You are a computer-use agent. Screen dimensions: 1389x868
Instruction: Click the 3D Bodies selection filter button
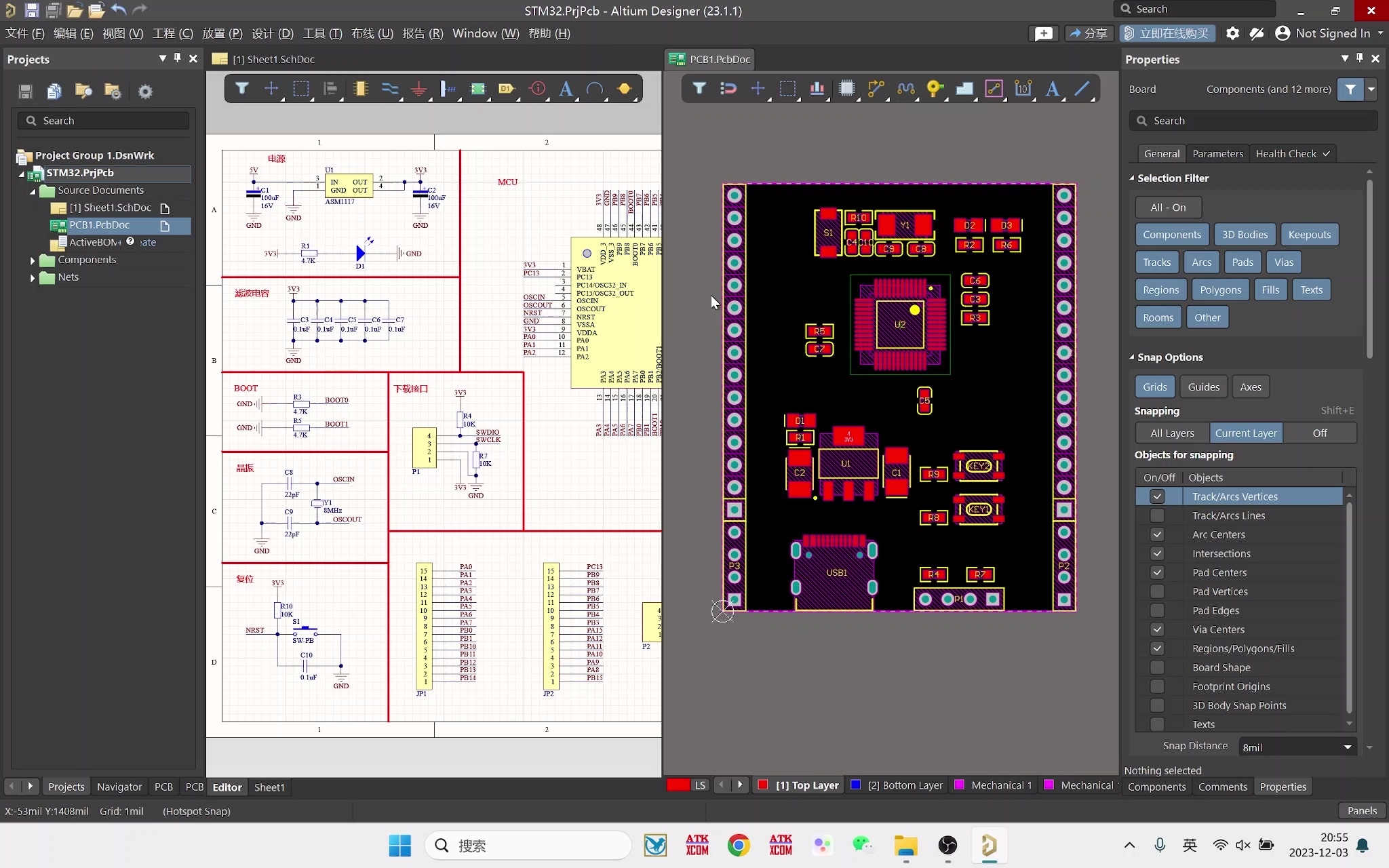pyautogui.click(x=1245, y=234)
